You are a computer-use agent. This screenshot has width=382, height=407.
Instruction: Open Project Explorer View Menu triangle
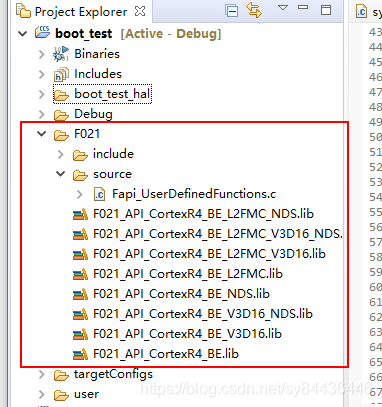[x=283, y=7]
